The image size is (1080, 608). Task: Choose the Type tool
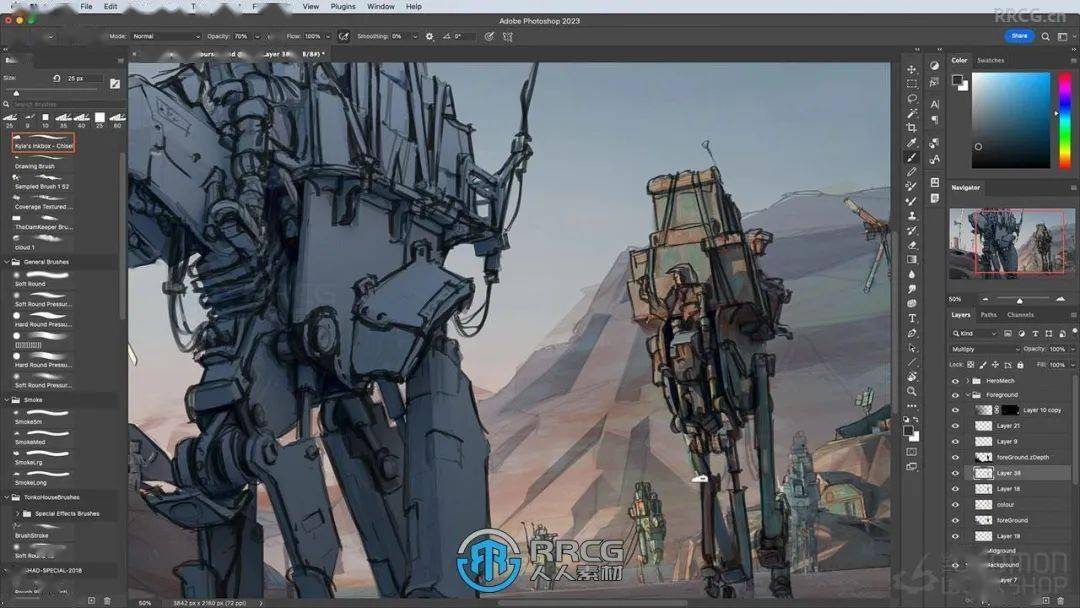911,318
